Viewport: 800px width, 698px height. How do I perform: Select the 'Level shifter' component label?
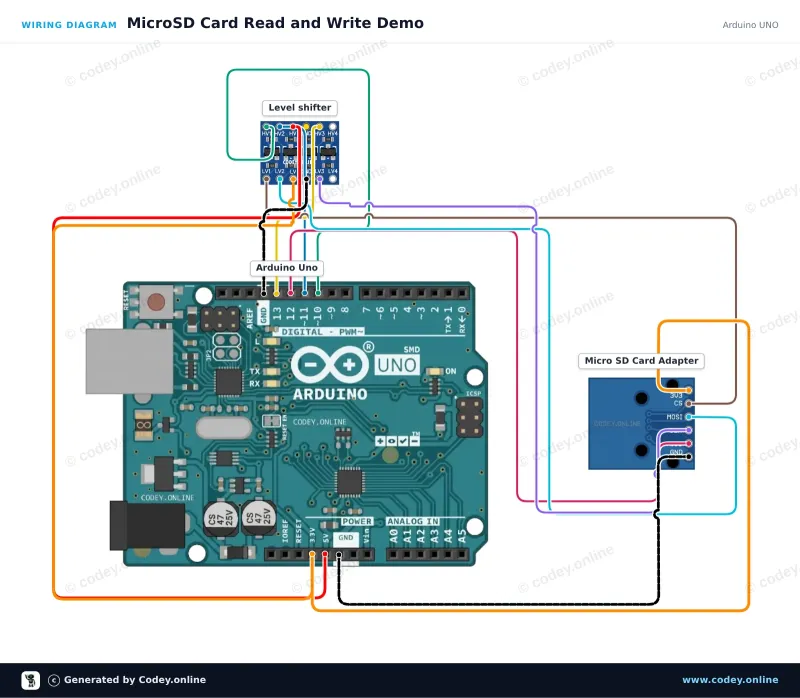click(x=299, y=108)
